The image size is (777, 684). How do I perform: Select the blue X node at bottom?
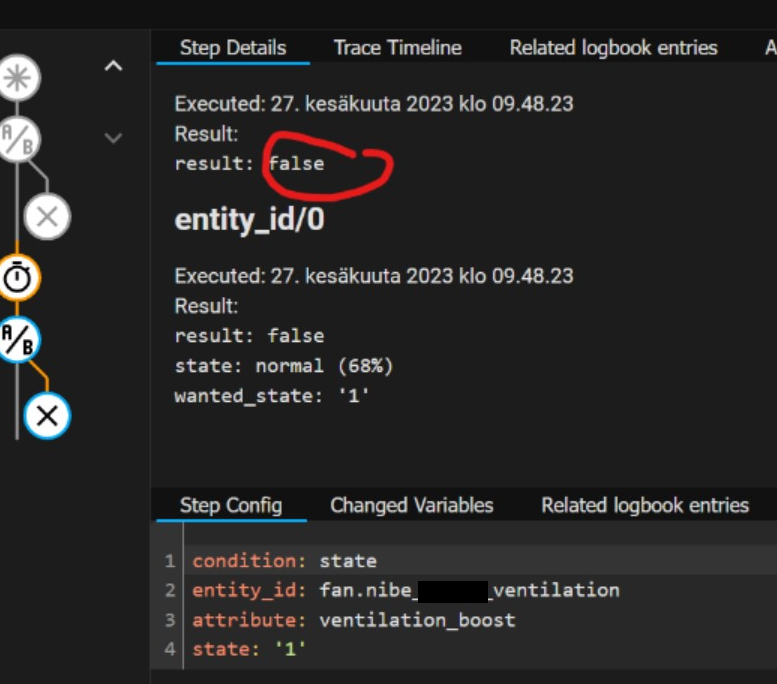[47, 416]
